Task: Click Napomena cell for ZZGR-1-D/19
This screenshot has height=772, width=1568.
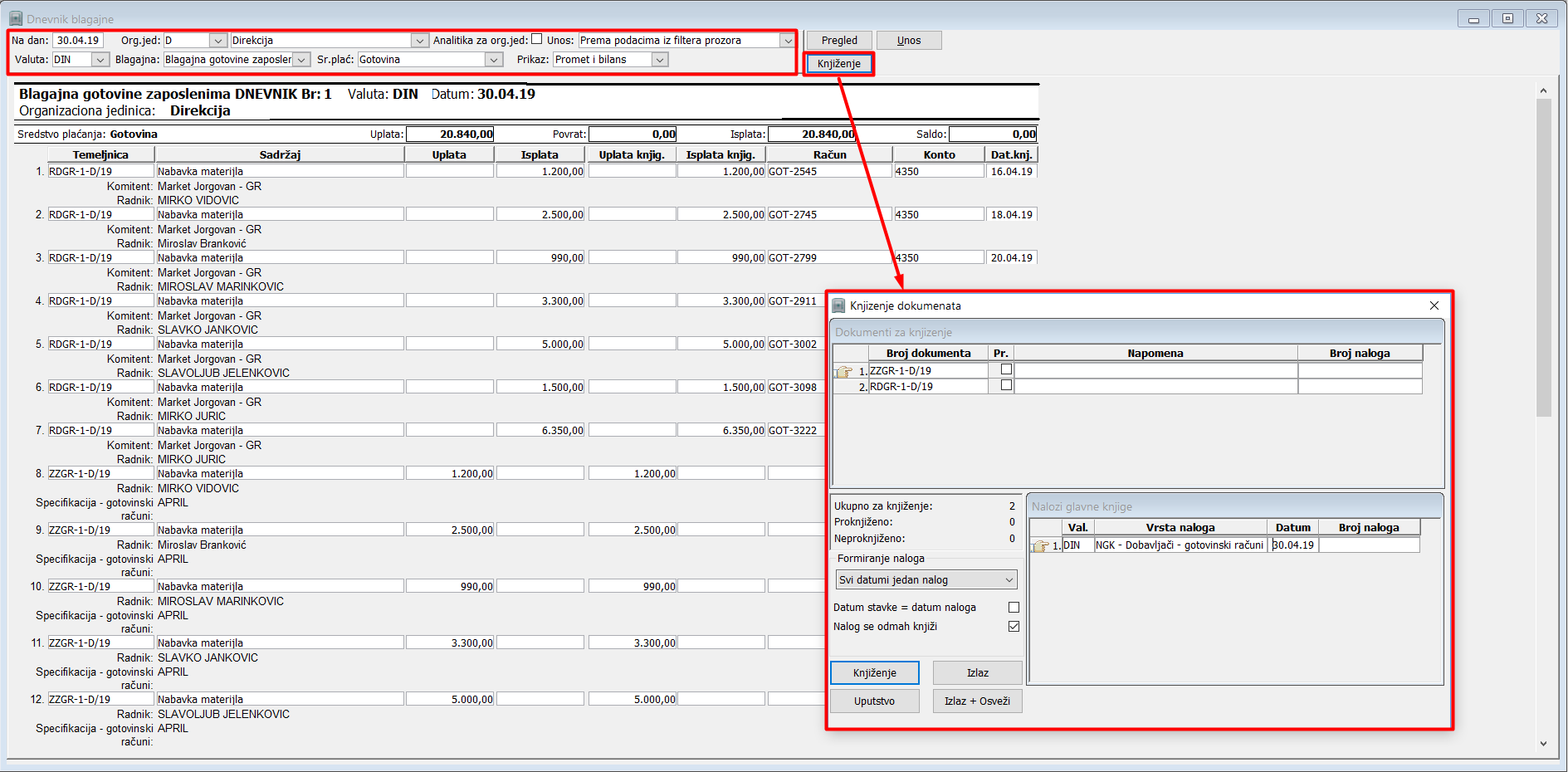Action: click(x=1155, y=370)
